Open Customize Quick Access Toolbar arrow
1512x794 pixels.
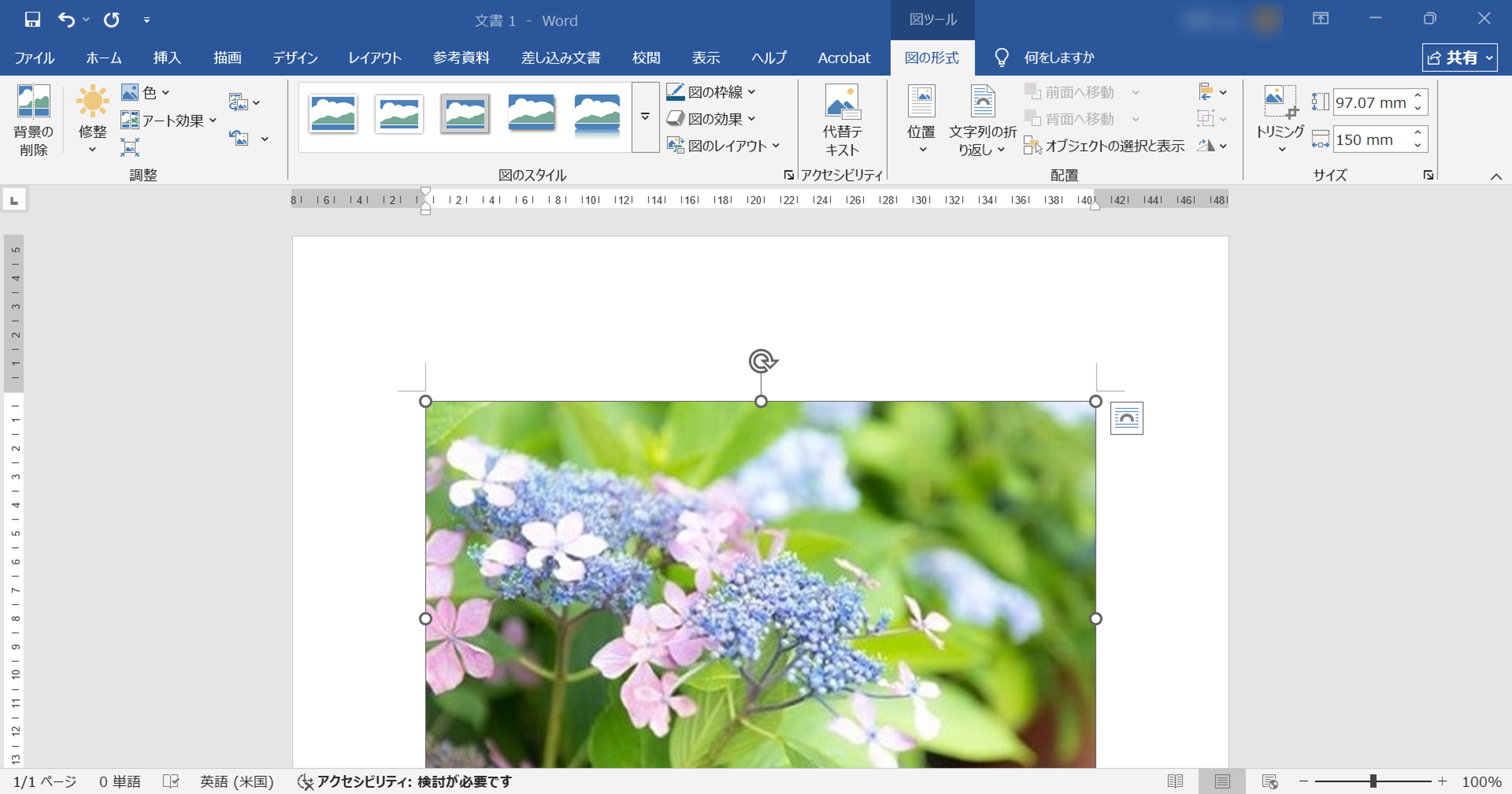(147, 21)
